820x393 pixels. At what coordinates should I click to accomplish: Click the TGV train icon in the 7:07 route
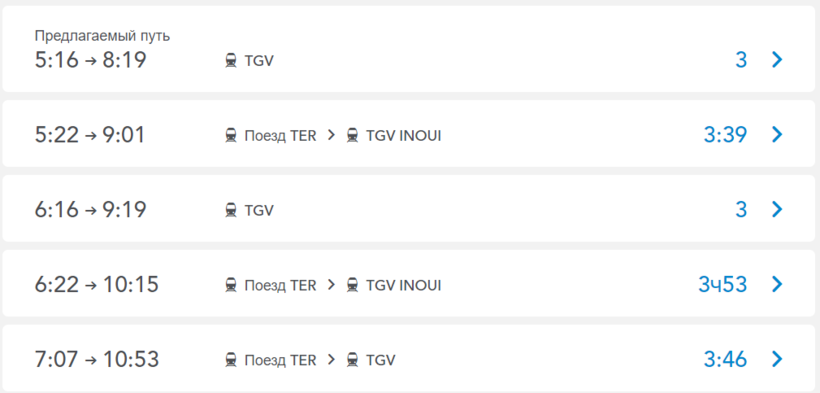click(x=352, y=360)
